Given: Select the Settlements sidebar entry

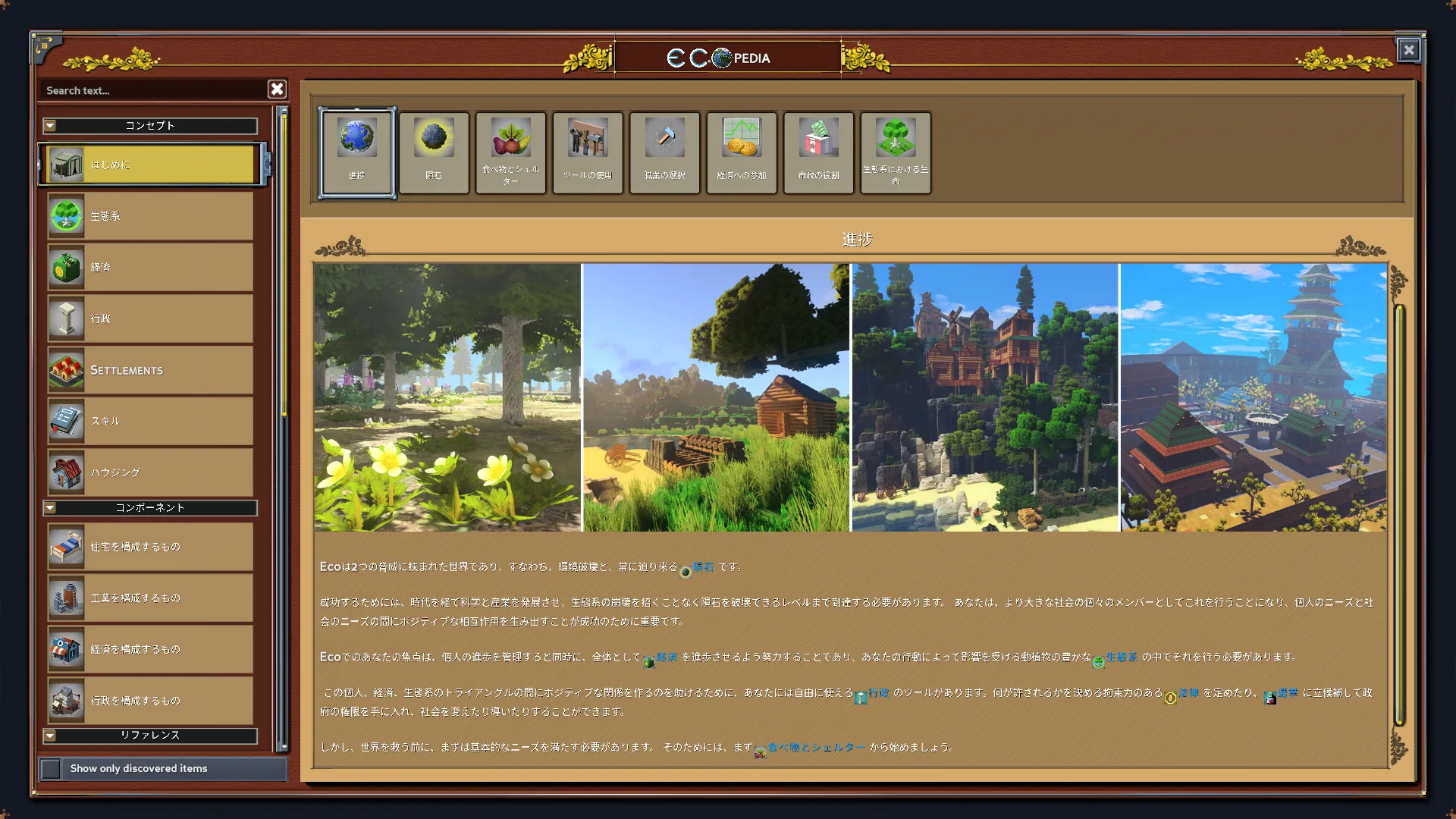Looking at the screenshot, I should click(x=150, y=370).
